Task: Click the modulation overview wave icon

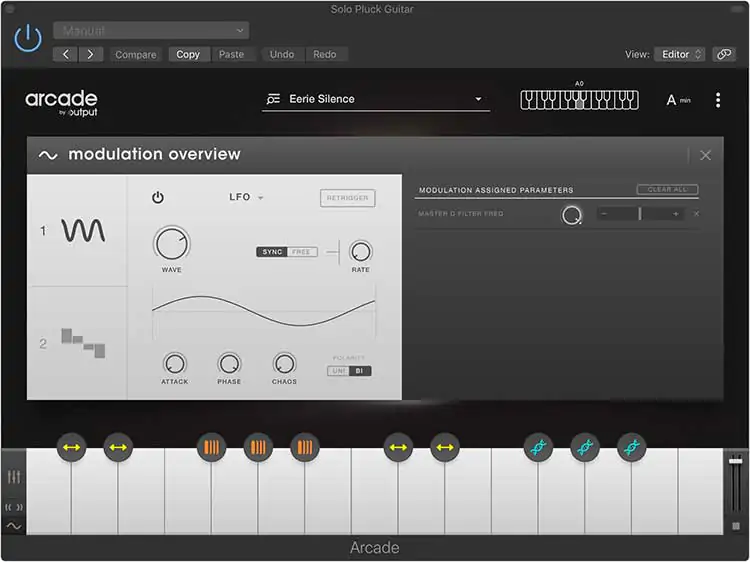Action: point(48,155)
